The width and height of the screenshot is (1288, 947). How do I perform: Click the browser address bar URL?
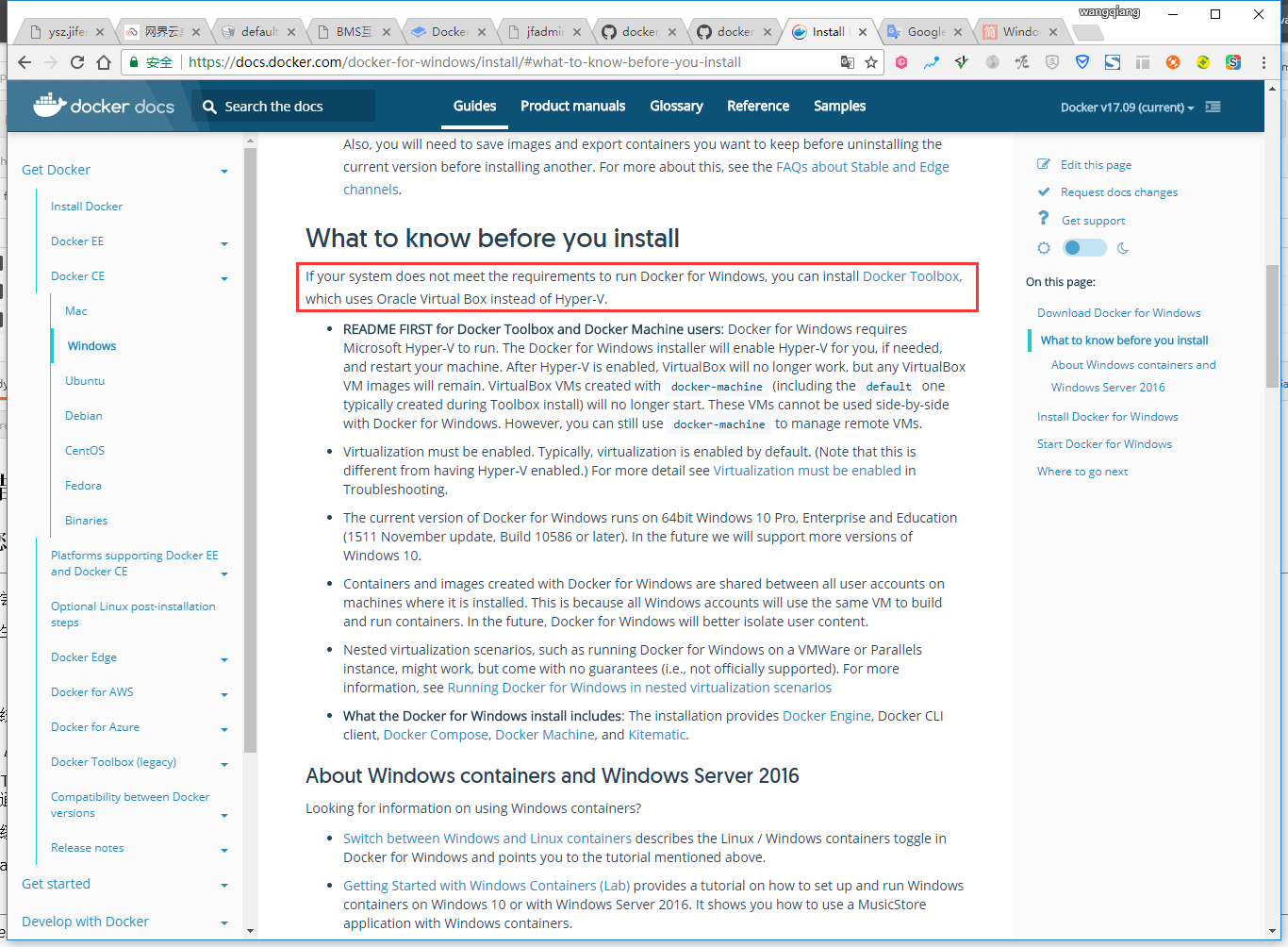(465, 62)
